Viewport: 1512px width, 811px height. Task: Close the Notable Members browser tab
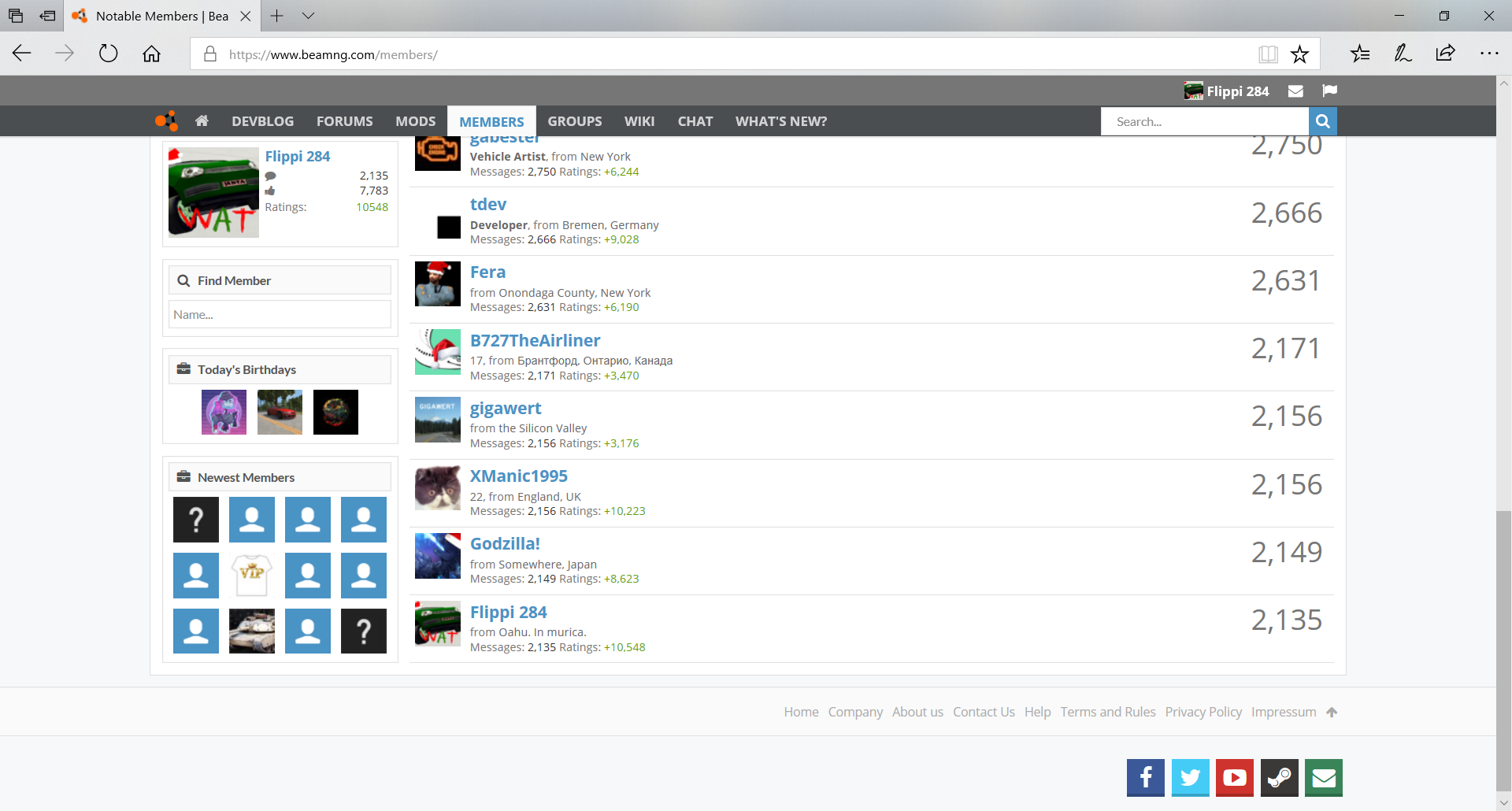[x=246, y=16]
